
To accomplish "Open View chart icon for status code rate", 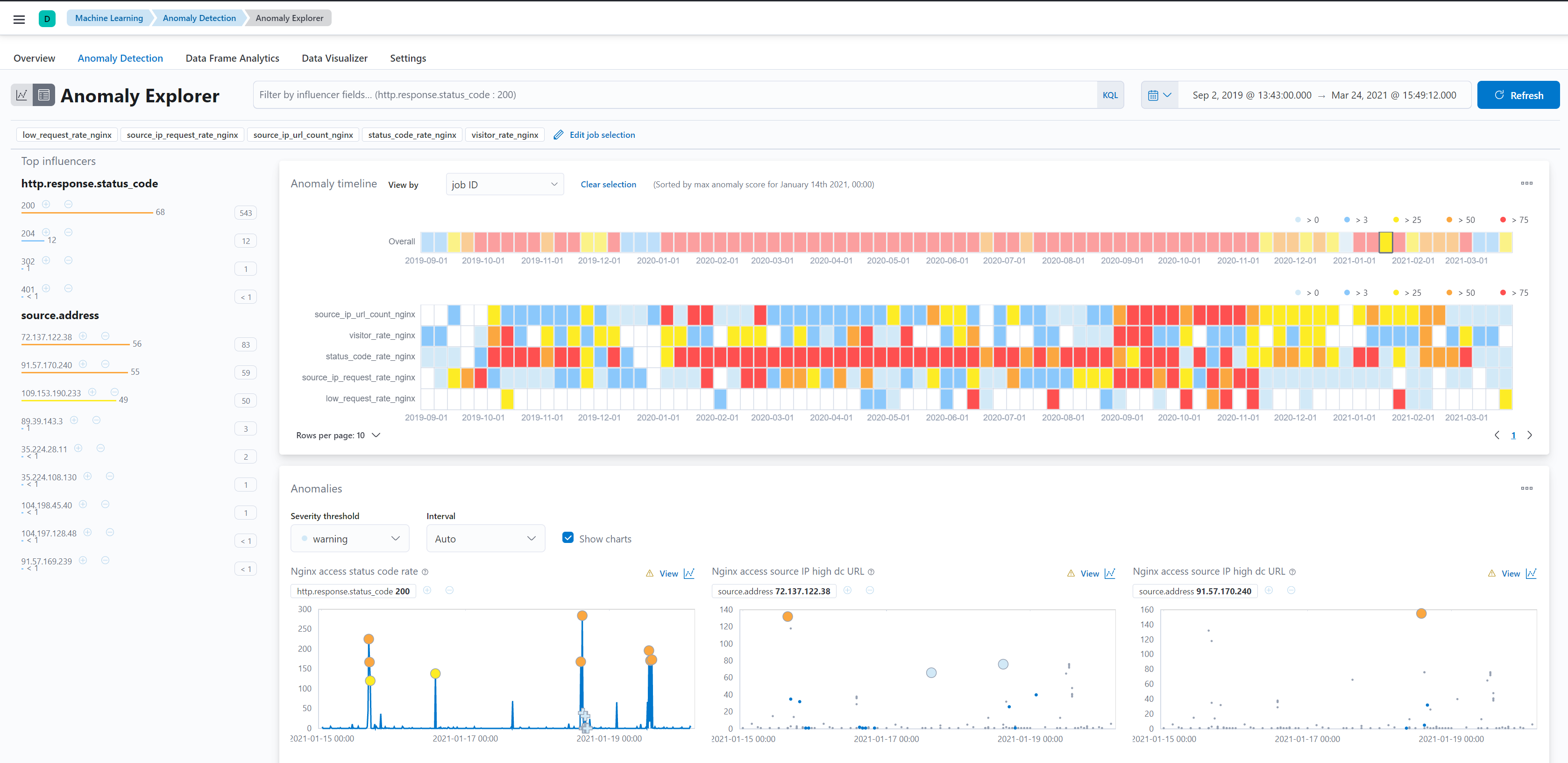I will click(x=688, y=574).
